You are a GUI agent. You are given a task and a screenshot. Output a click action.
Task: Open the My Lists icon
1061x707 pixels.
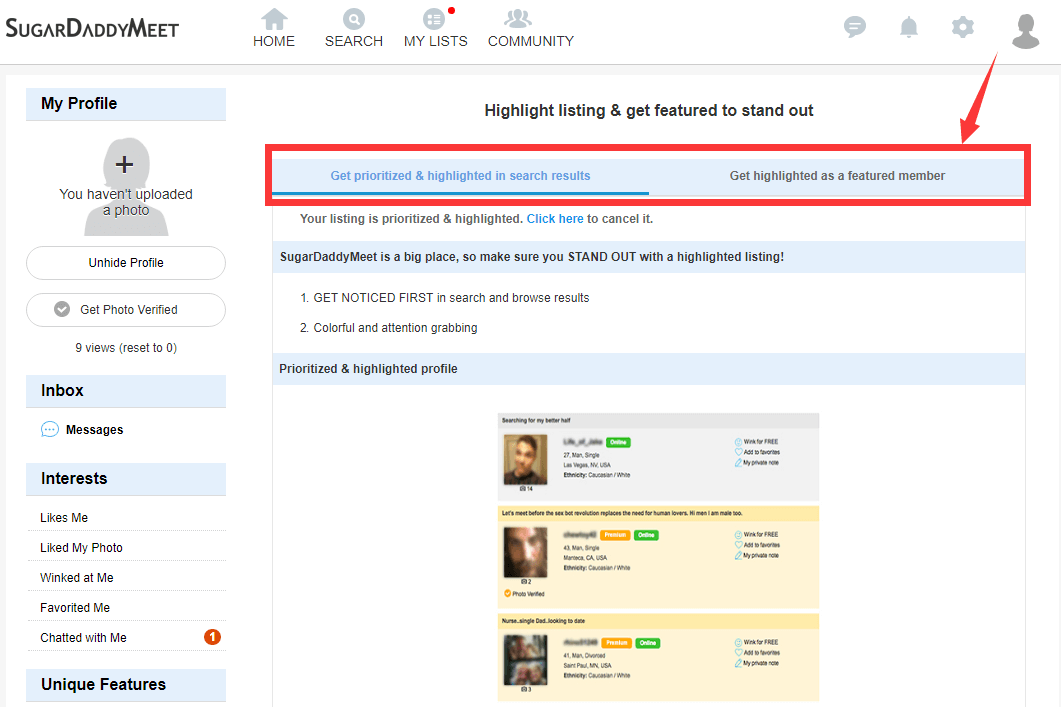(434, 18)
